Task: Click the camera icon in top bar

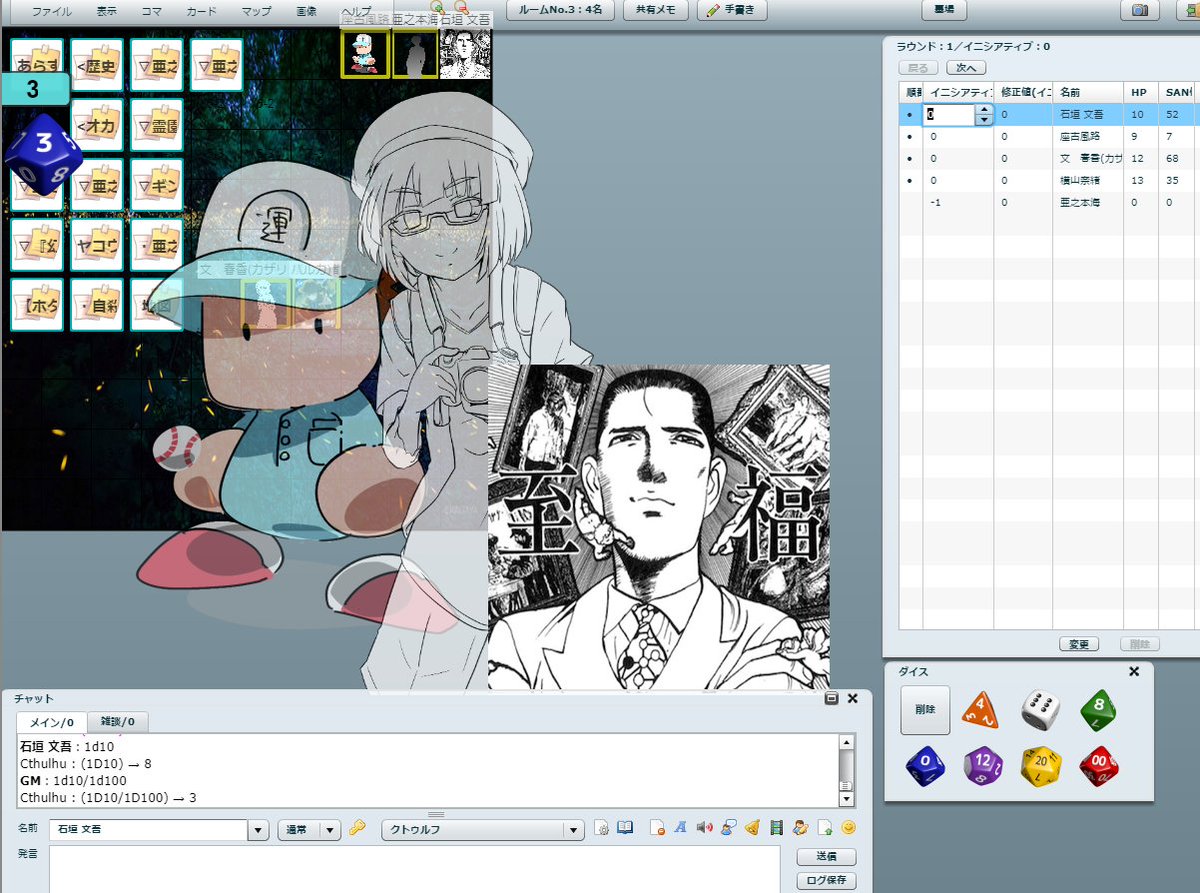Action: (x=1138, y=10)
